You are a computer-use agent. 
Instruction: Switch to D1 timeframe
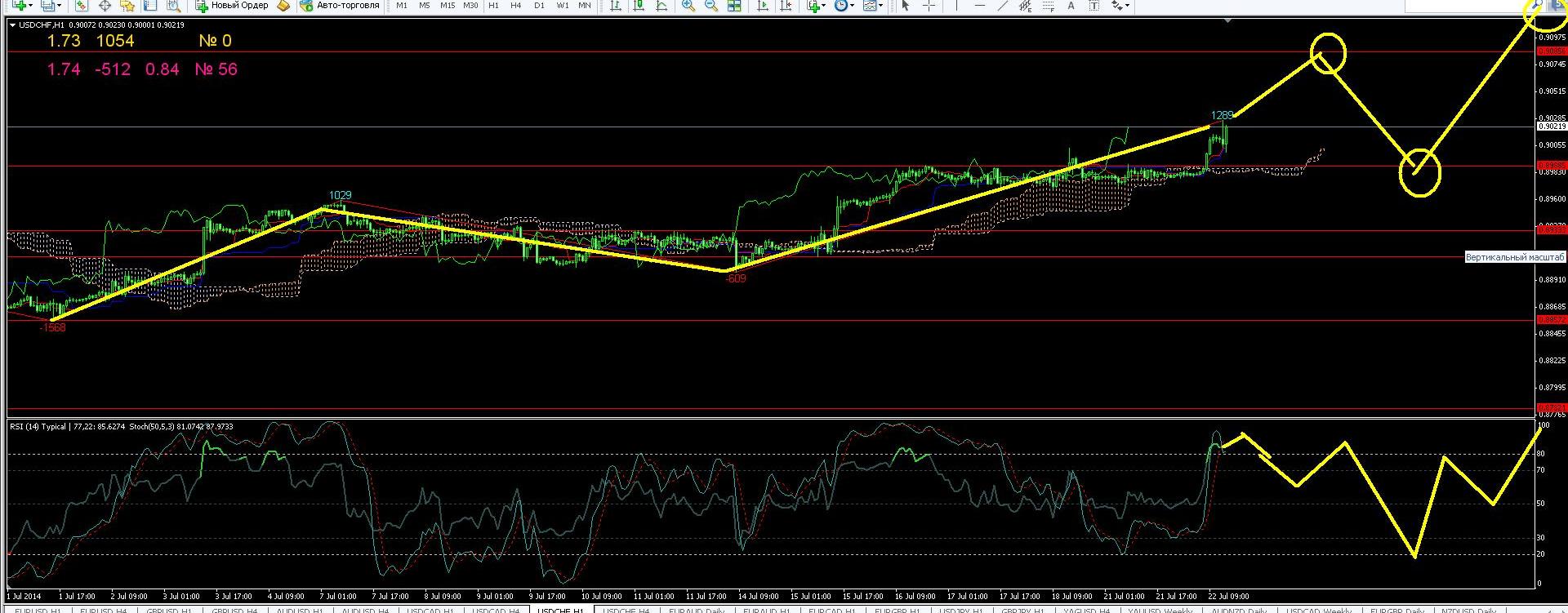coord(539,6)
